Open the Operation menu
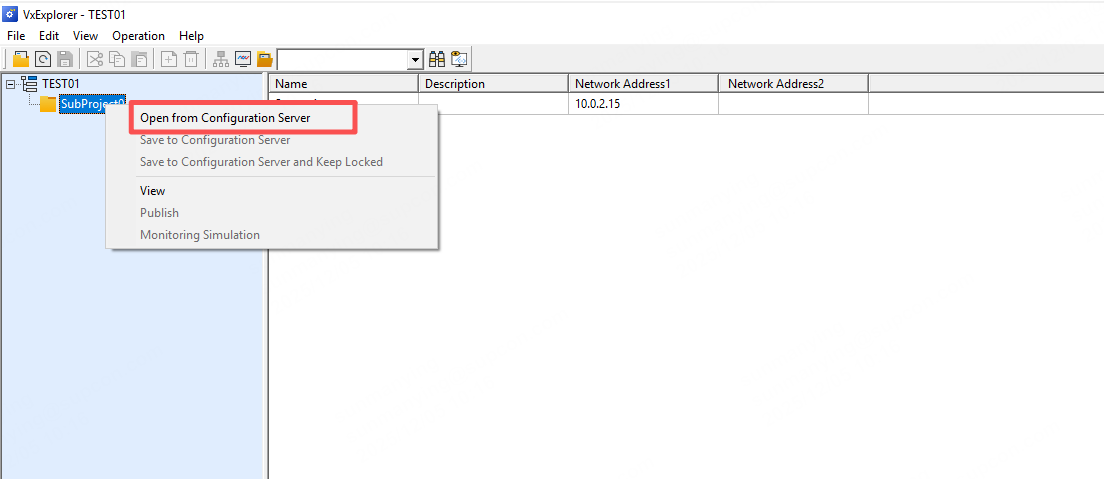The height and width of the screenshot is (479, 1104). click(x=138, y=36)
